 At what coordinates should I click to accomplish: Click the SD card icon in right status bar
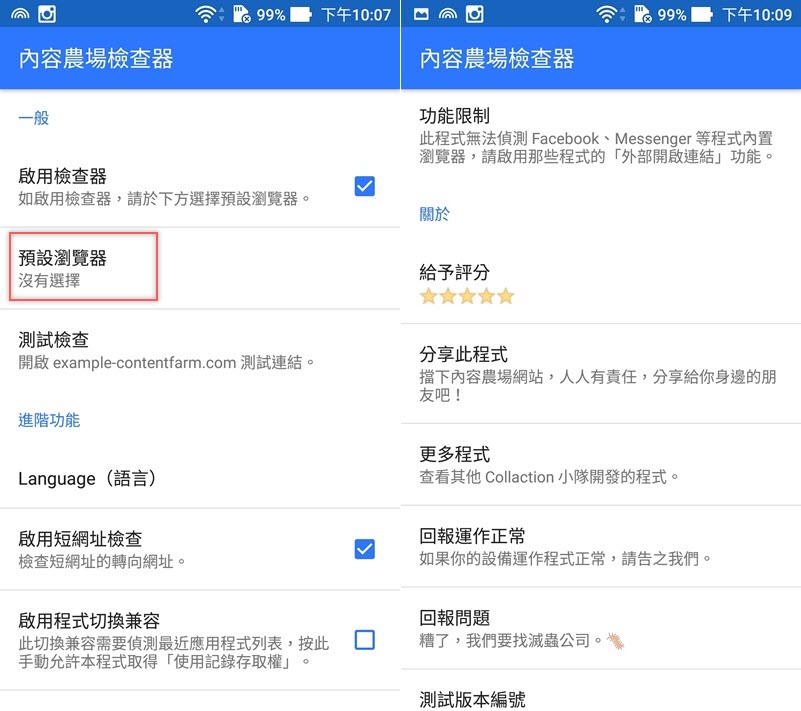click(x=643, y=14)
